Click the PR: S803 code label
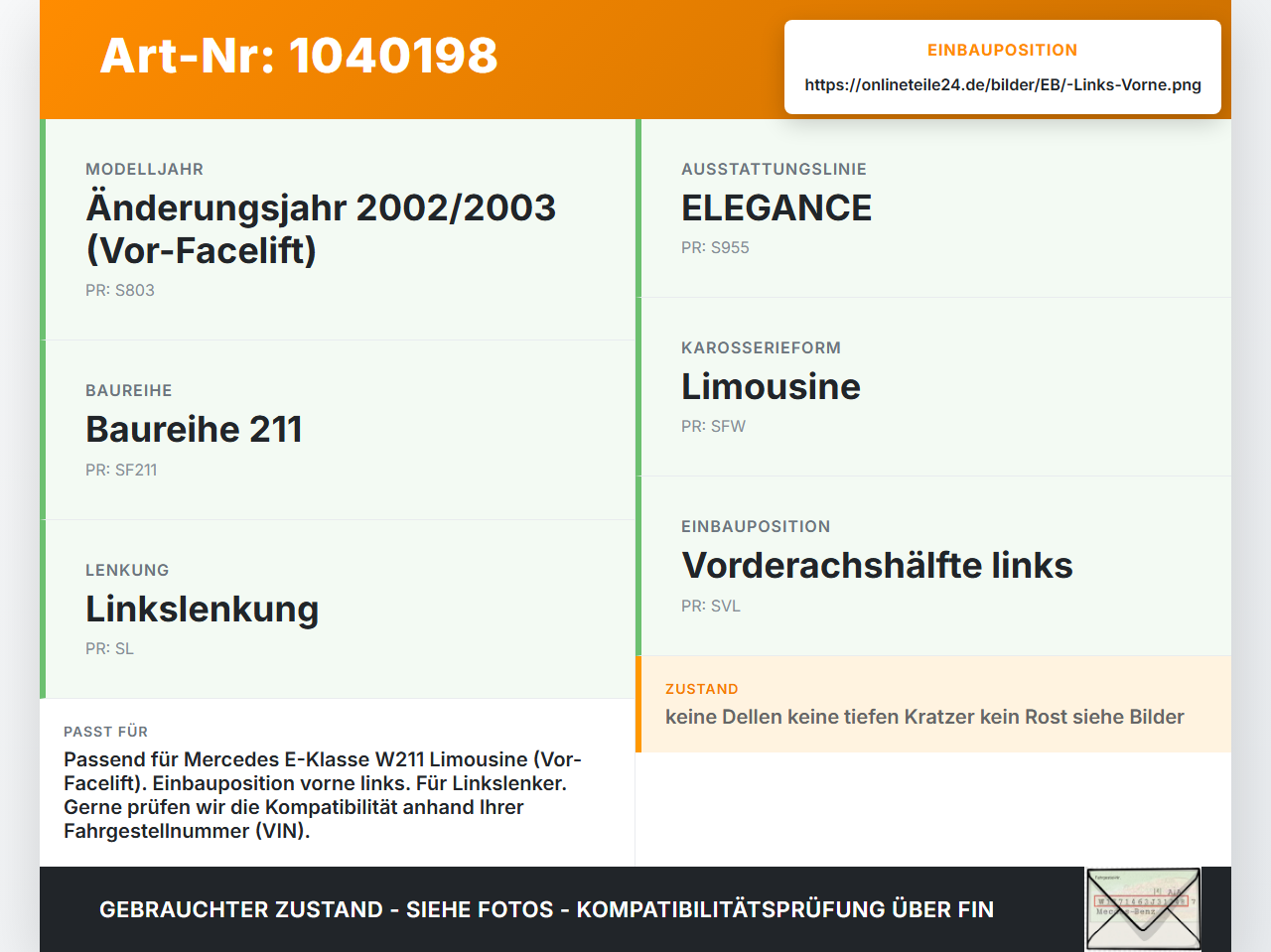The height and width of the screenshot is (952, 1271). point(120,290)
